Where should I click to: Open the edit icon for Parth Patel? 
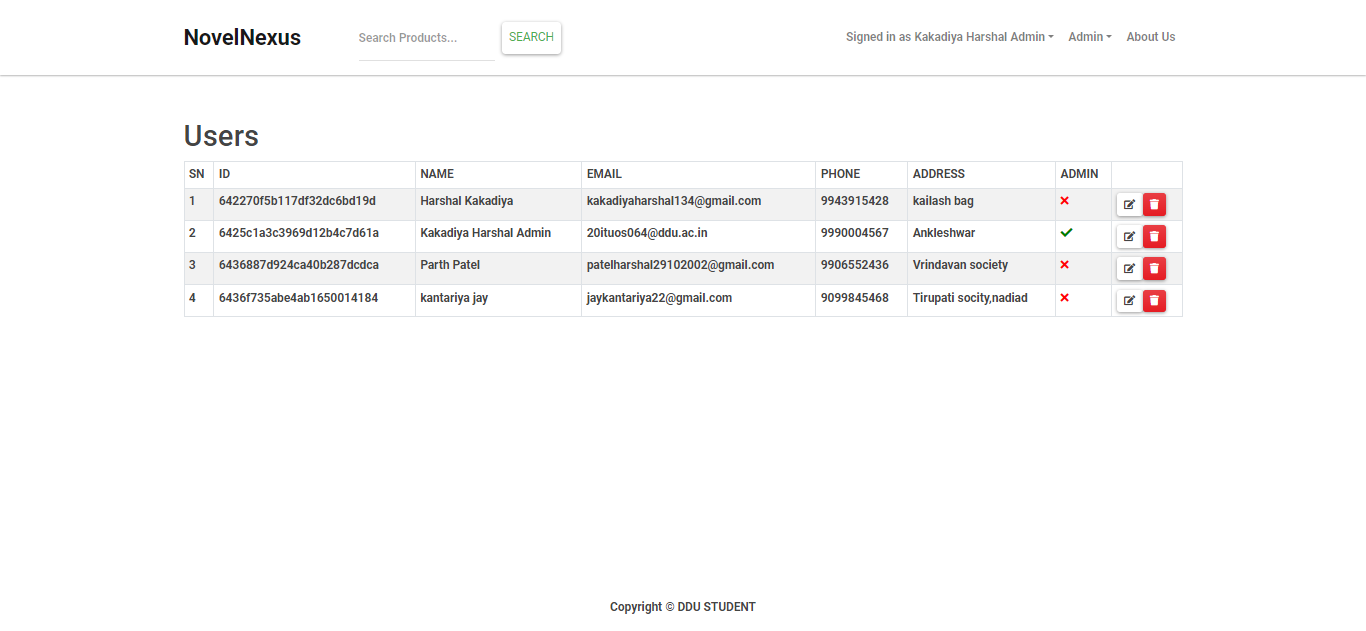click(x=1129, y=268)
